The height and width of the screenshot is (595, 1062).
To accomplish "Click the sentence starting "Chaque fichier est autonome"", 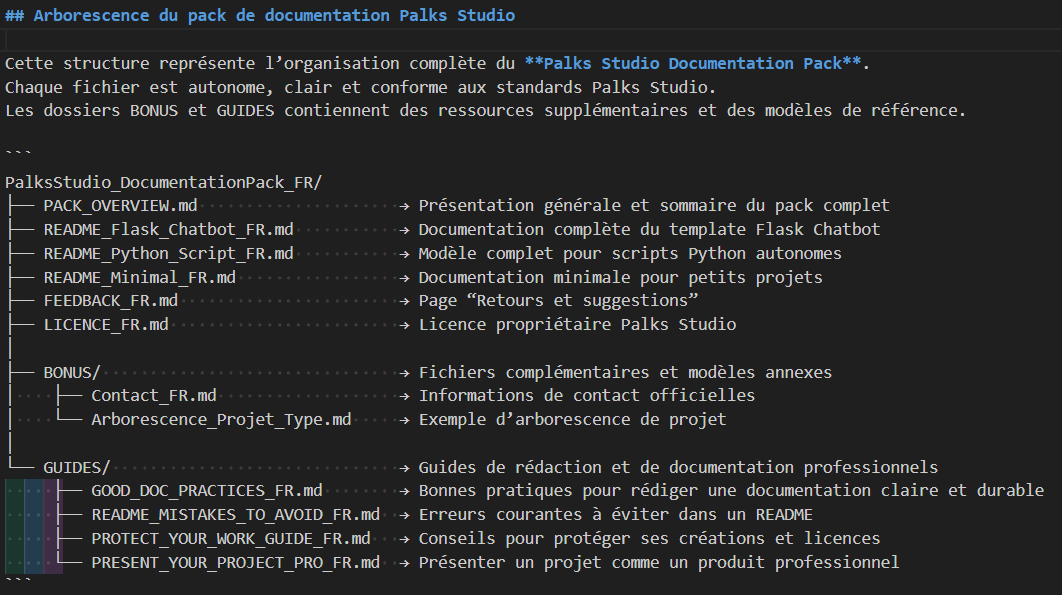I will 362,87.
